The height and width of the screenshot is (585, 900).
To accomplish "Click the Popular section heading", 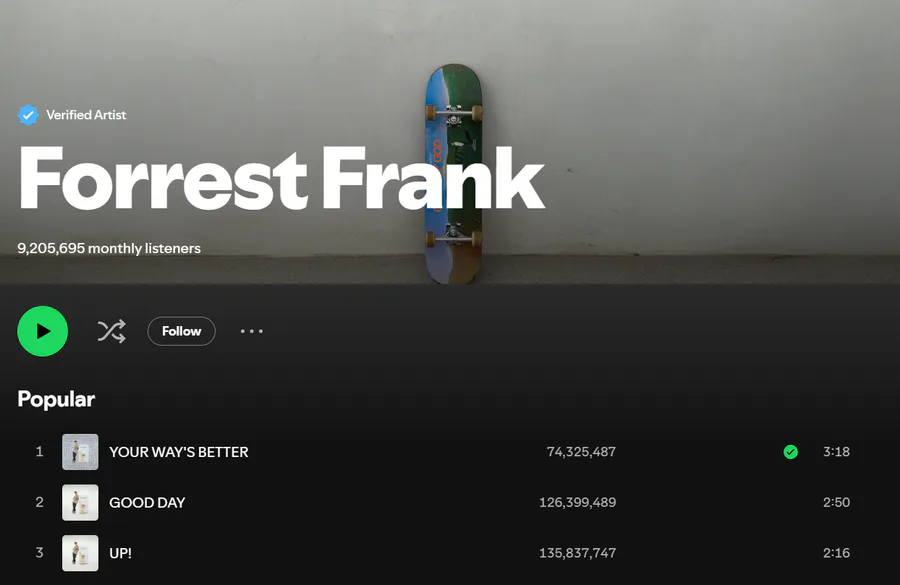I will [56, 399].
